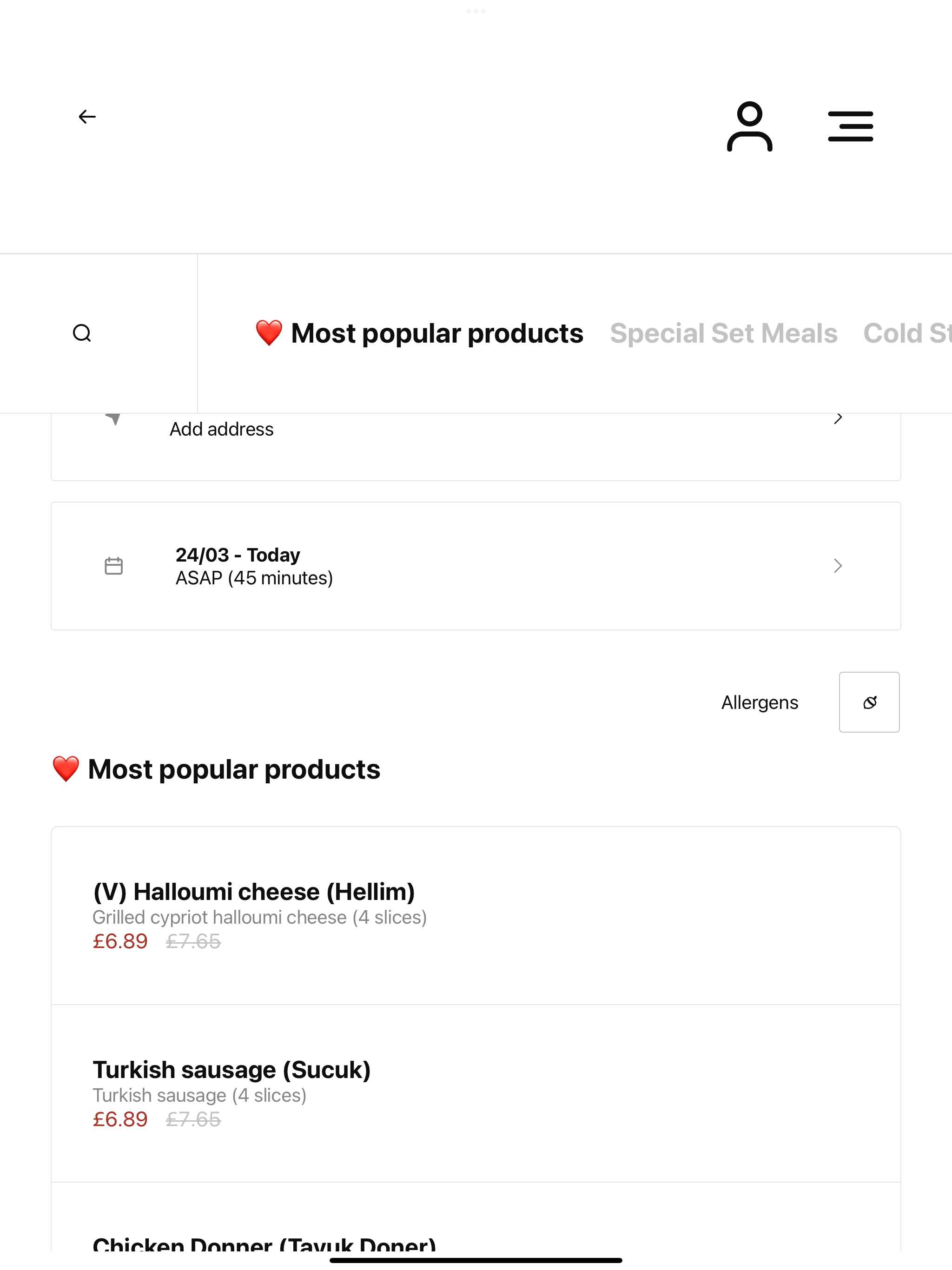This screenshot has width=952, height=1270.
Task: Click the calendar icon for delivery date
Action: 114,566
